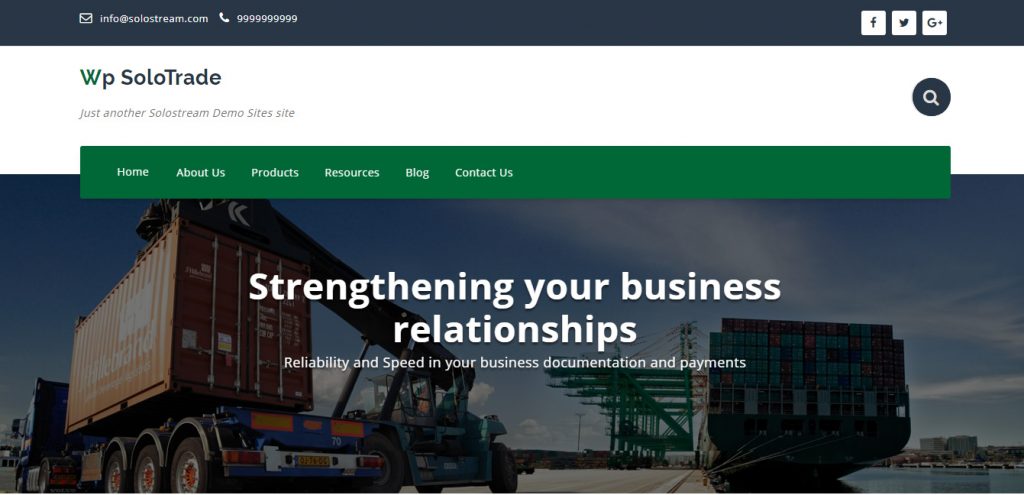Go to the Home menu item
This screenshot has height=495, width=1024.
point(133,172)
